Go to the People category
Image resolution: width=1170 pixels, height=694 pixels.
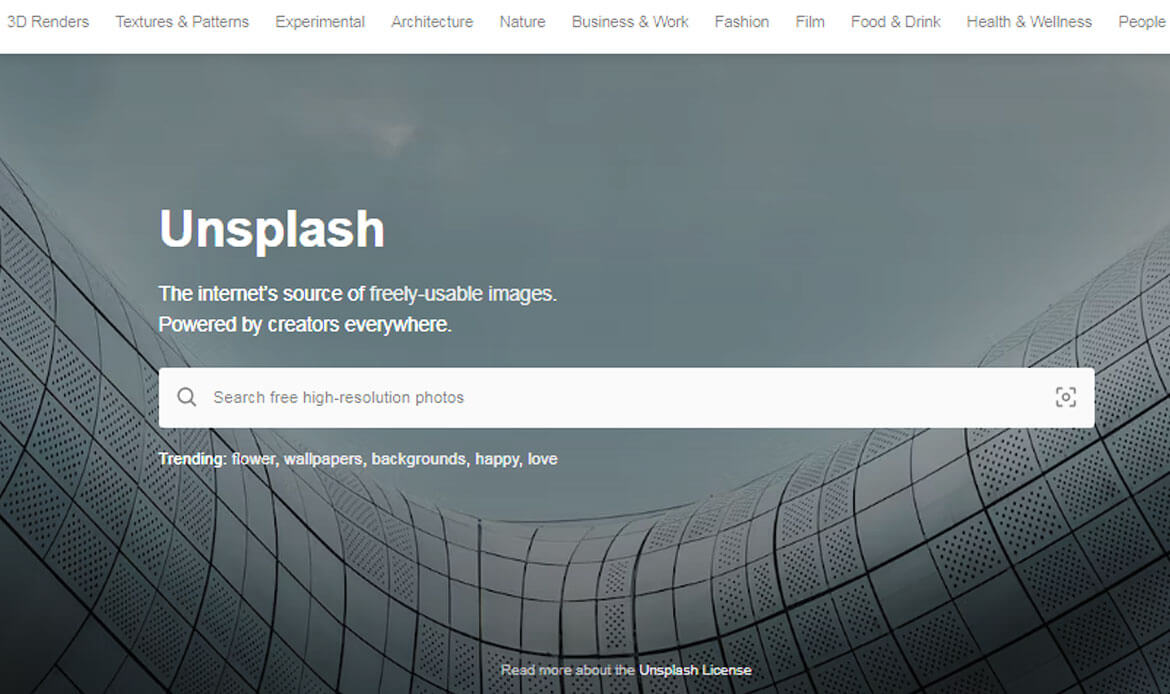(x=1142, y=22)
